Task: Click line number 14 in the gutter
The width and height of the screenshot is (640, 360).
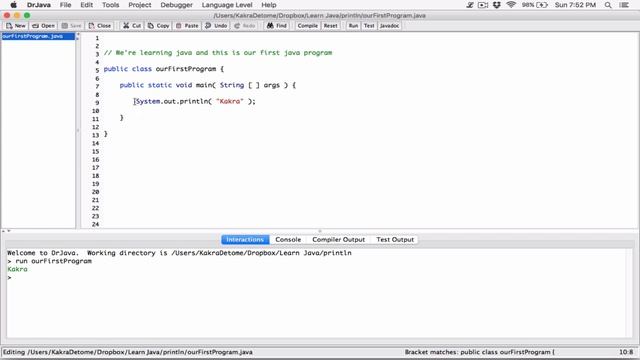Action: click(x=96, y=143)
